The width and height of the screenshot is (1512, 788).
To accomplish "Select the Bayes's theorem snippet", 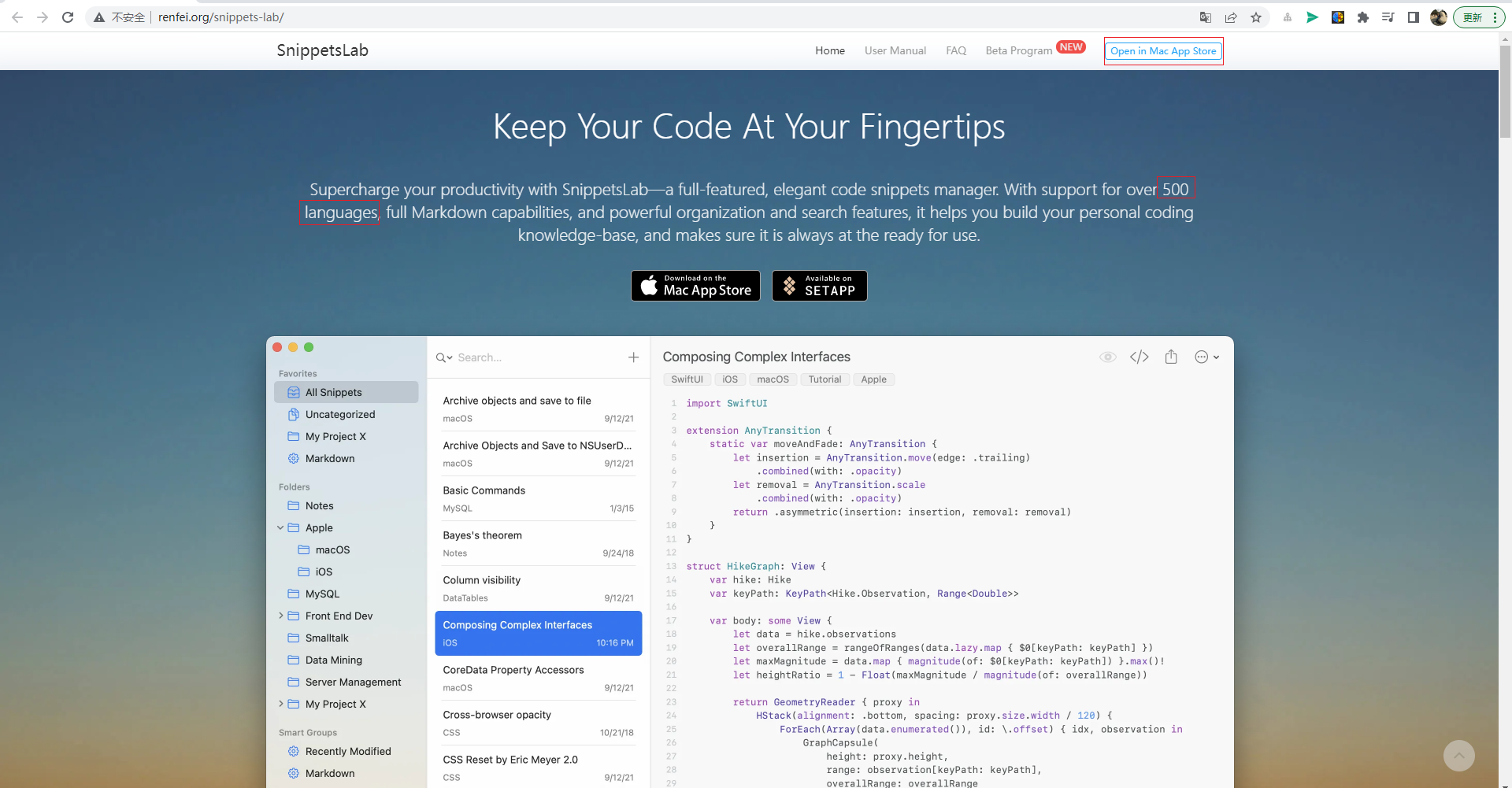I will coord(538,543).
